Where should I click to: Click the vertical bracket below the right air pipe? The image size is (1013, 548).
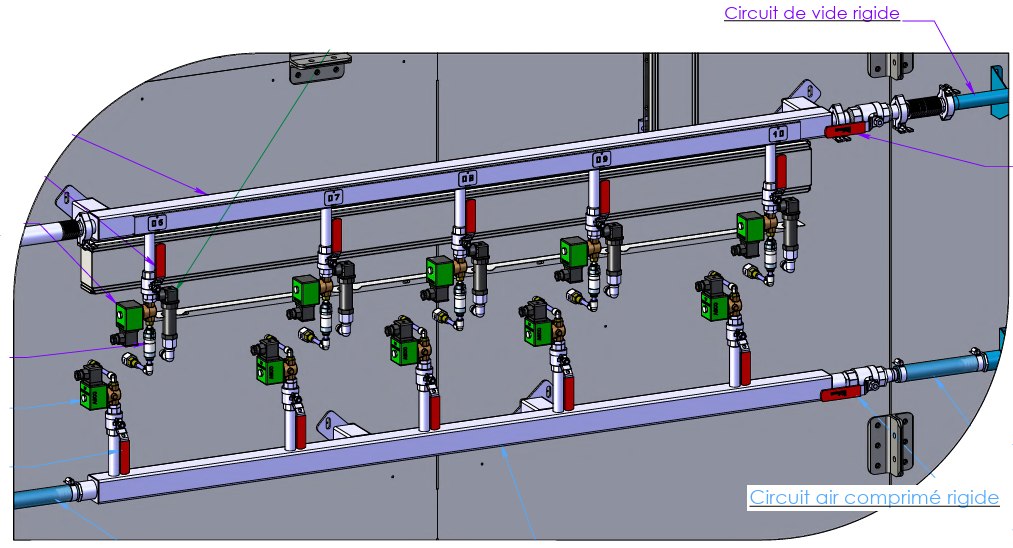point(890,445)
